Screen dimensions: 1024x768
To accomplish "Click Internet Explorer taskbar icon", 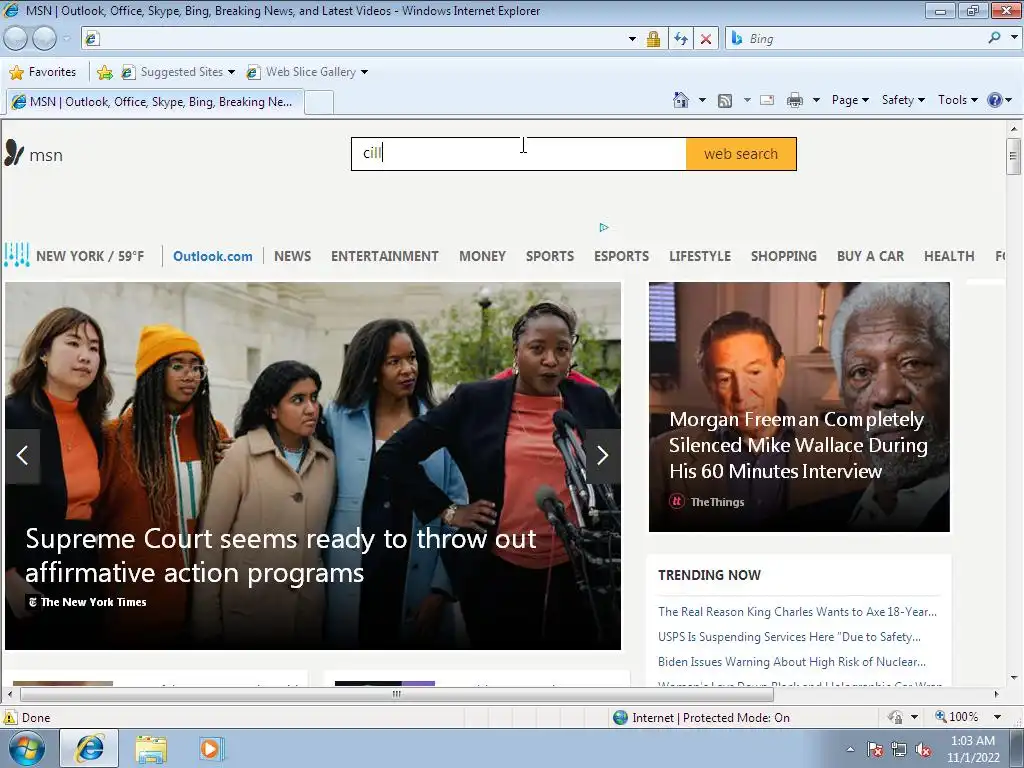I will tap(89, 748).
